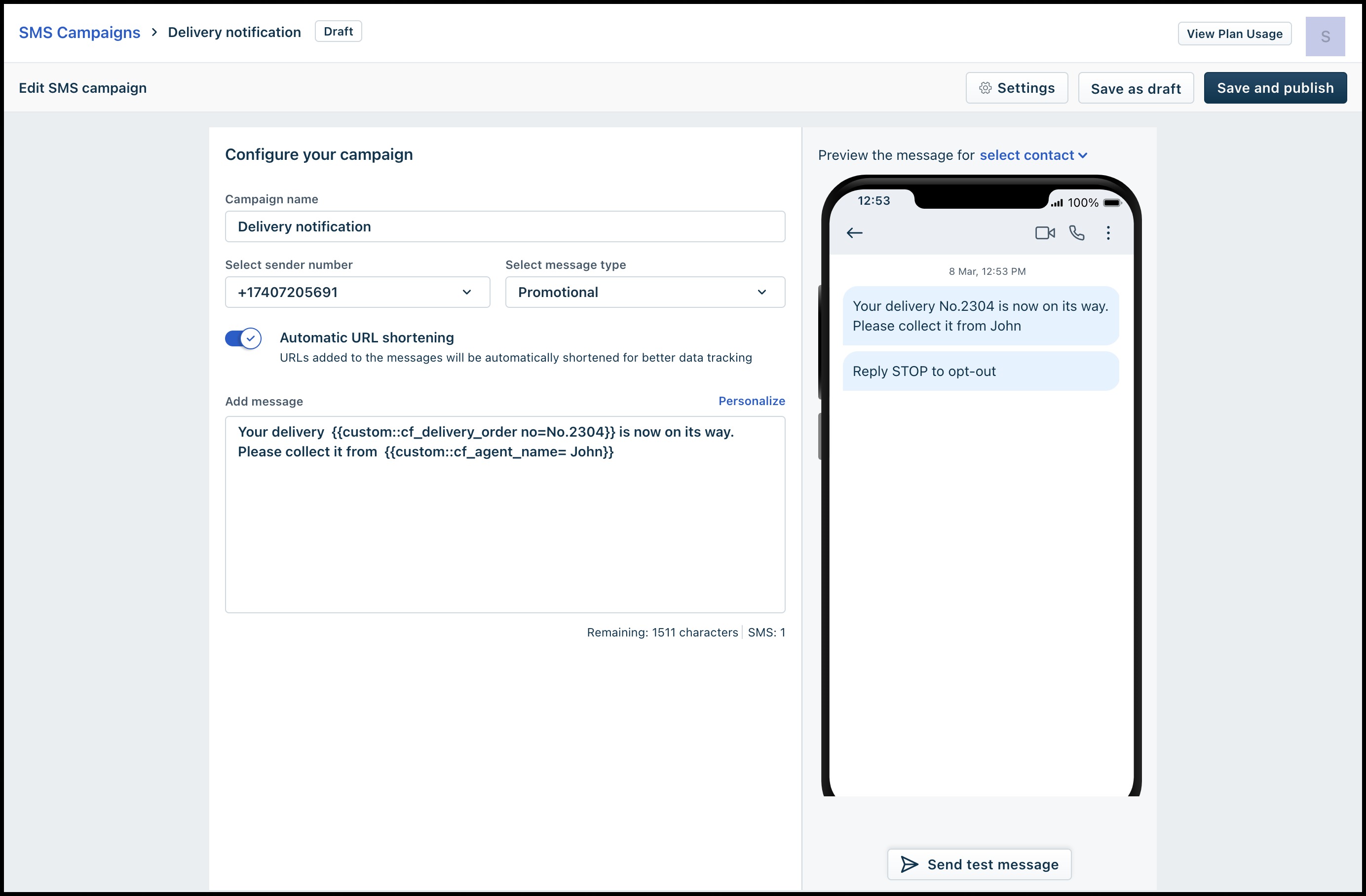This screenshot has width=1366, height=896.
Task: Click the 'Configure your campaign' heading
Action: 319,155
